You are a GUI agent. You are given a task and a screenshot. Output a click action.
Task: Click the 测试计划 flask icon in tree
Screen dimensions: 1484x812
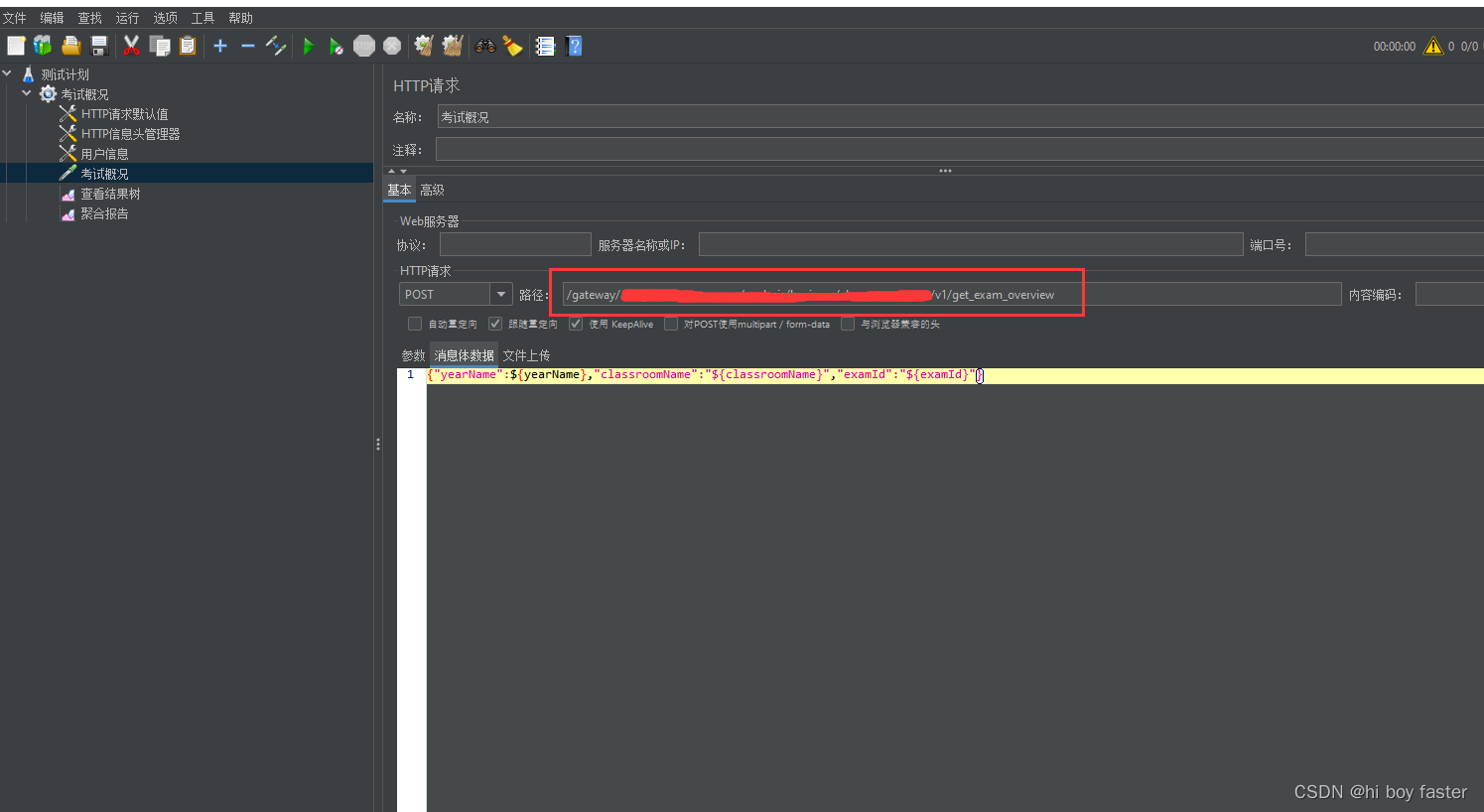tap(28, 74)
